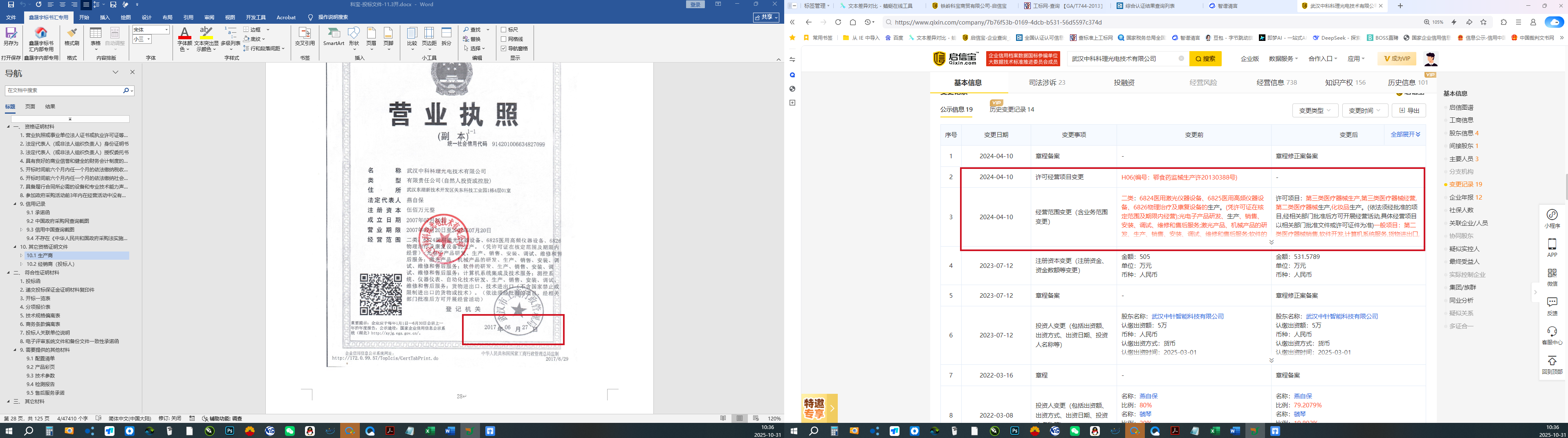Screen dimensions: 1568x438
Task: Click the 交叉引用 cross-reference icon
Action: point(305,36)
